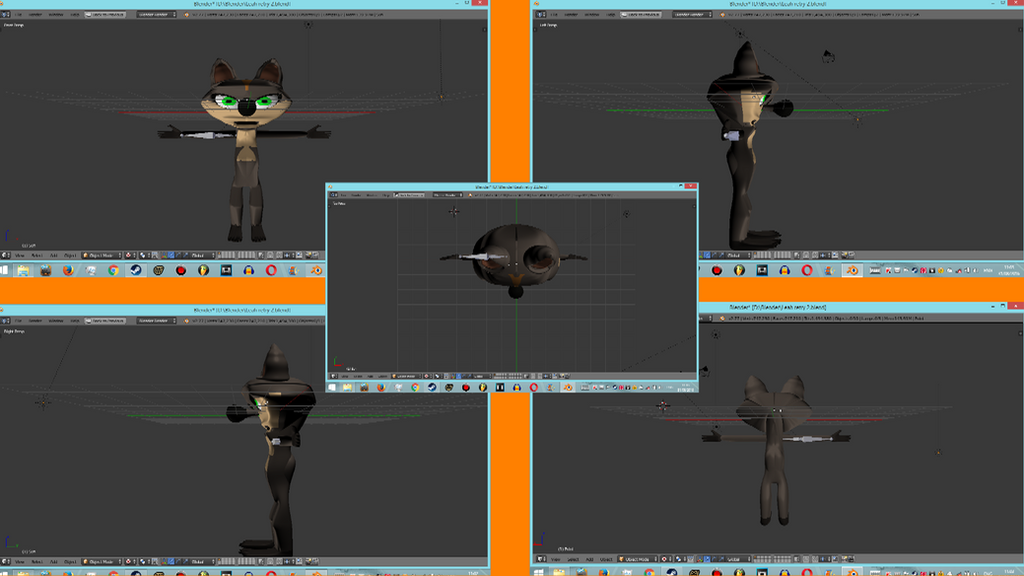Select translate manipulator in front view window
Viewport: 1024px width, 576px height.
tap(170, 255)
